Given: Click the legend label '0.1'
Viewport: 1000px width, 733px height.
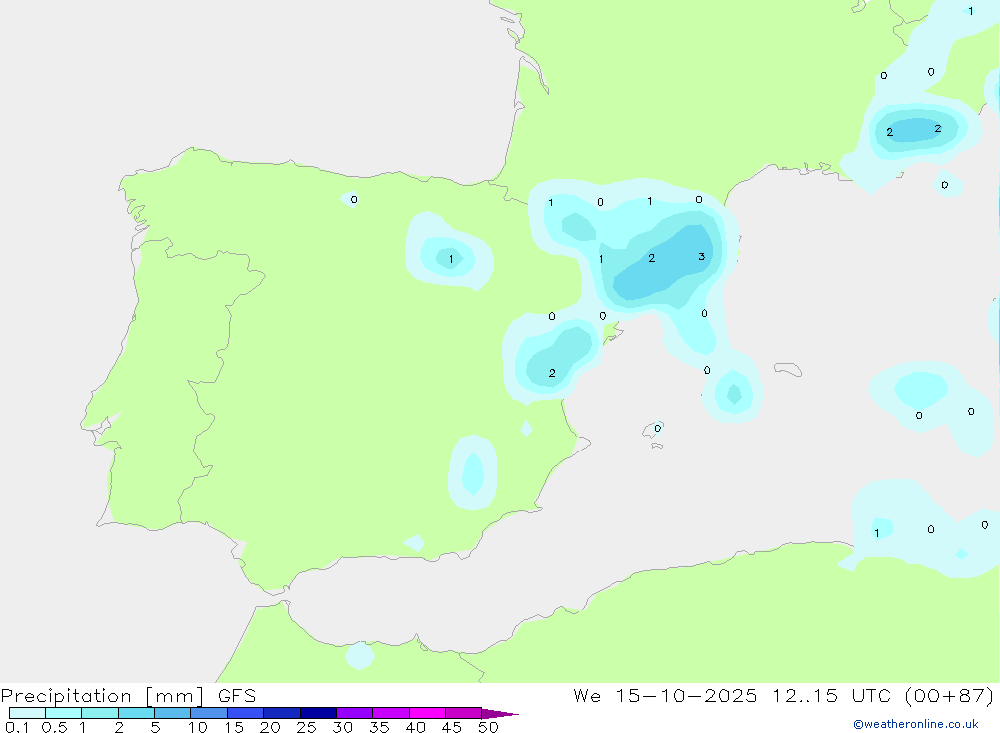Looking at the screenshot, I should click(17, 727).
